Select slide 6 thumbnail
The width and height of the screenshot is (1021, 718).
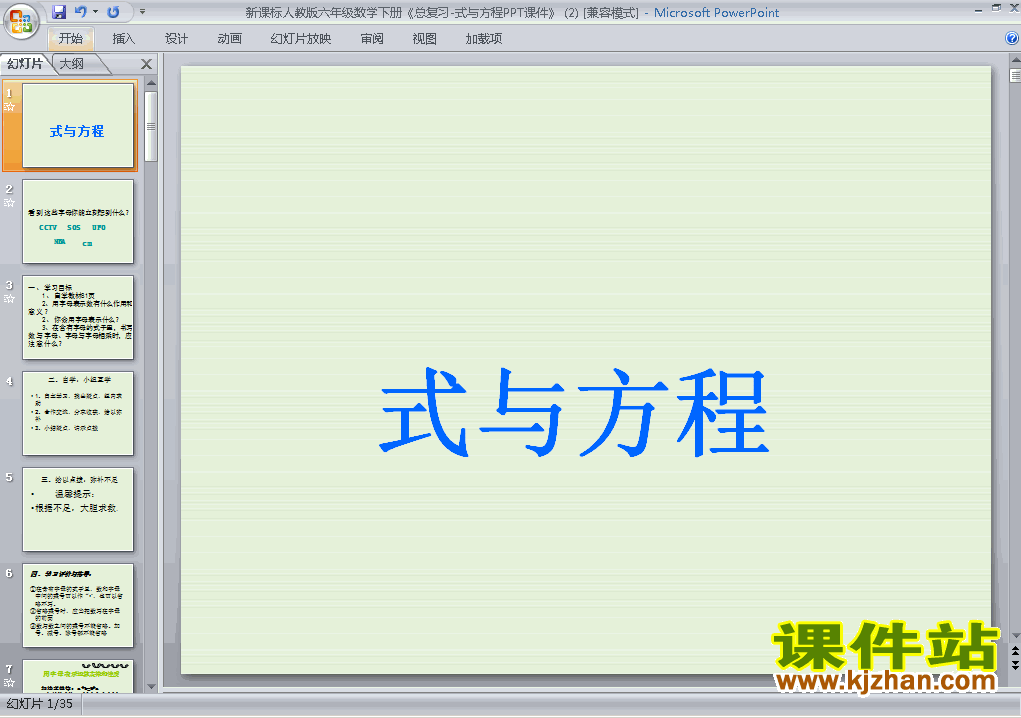click(78, 605)
